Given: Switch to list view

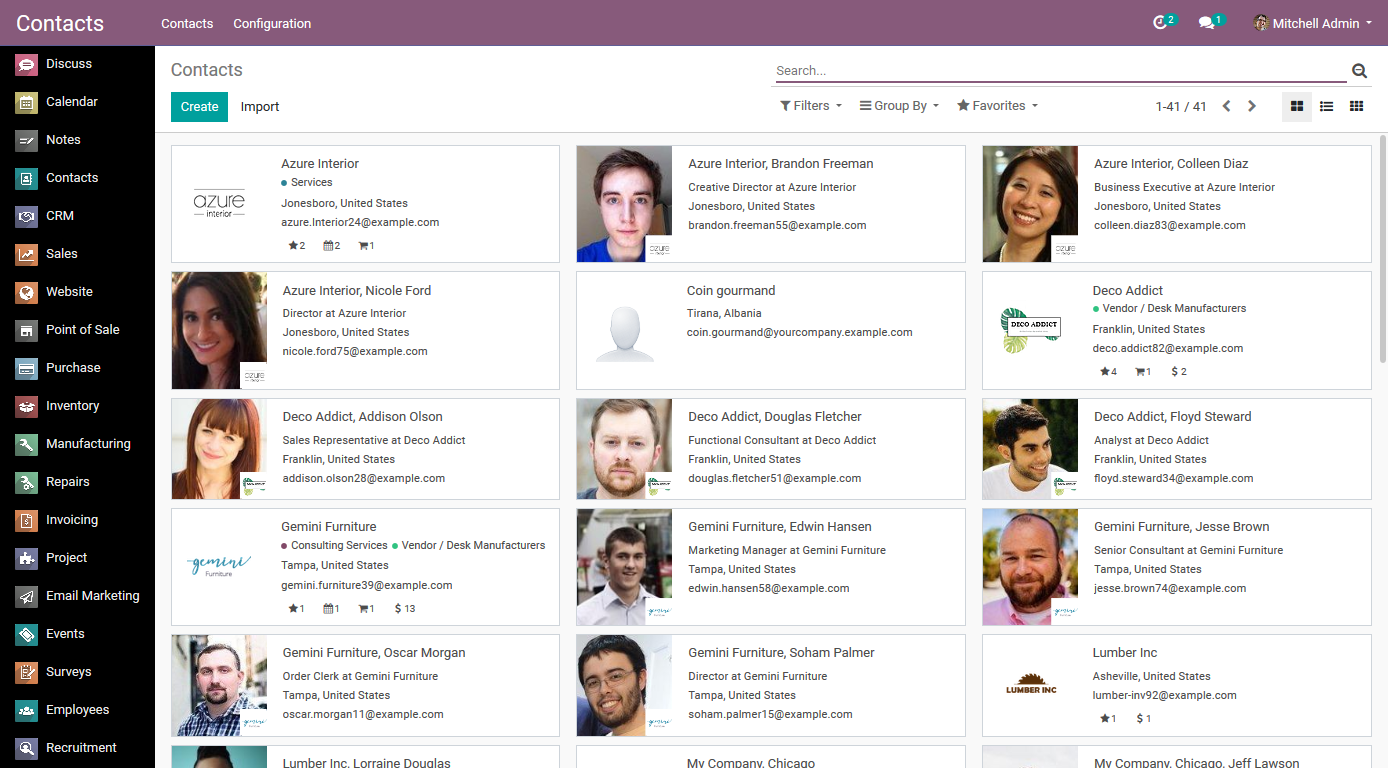Looking at the screenshot, I should pyautogui.click(x=1326, y=106).
